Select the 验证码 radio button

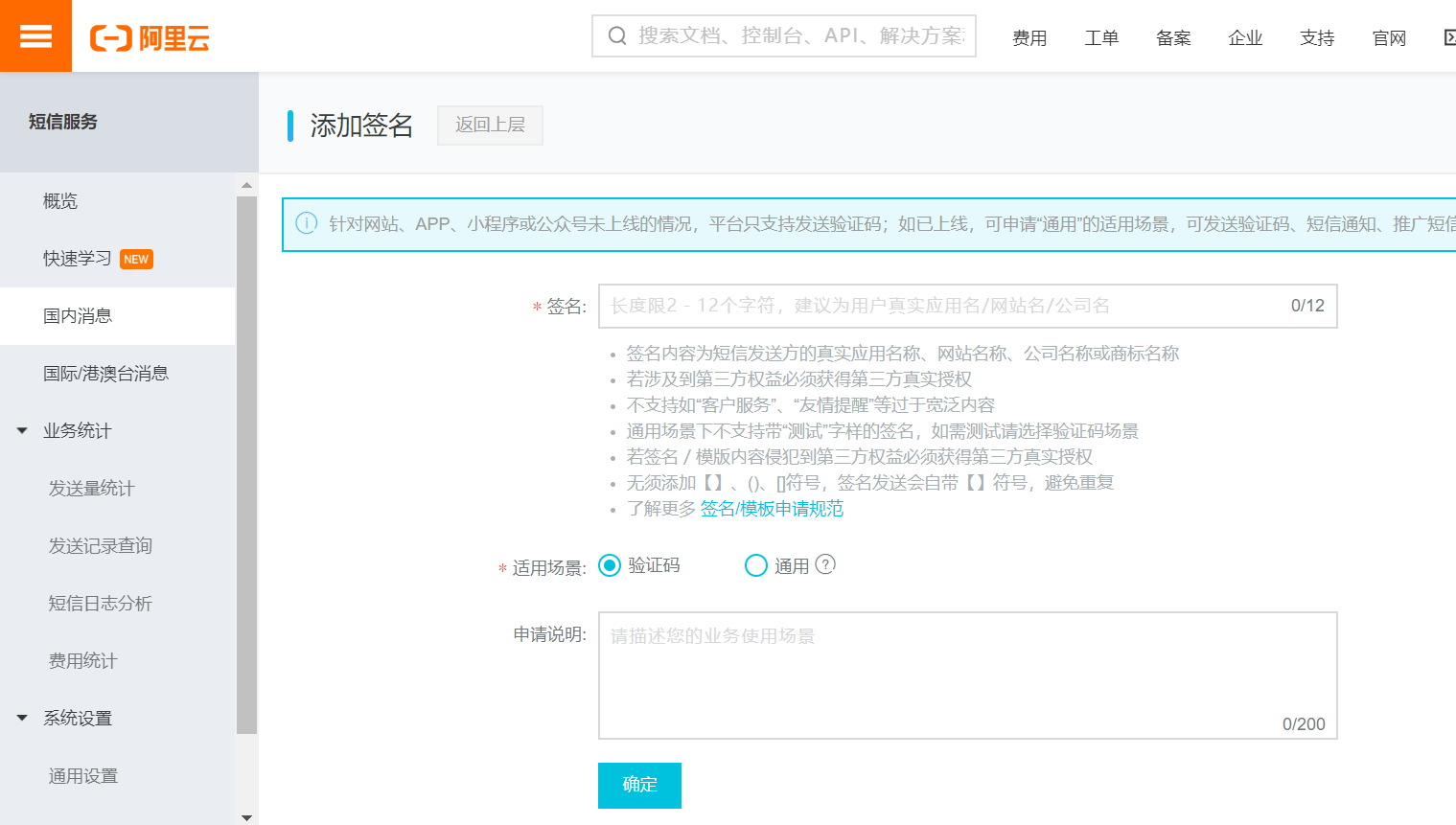610,565
